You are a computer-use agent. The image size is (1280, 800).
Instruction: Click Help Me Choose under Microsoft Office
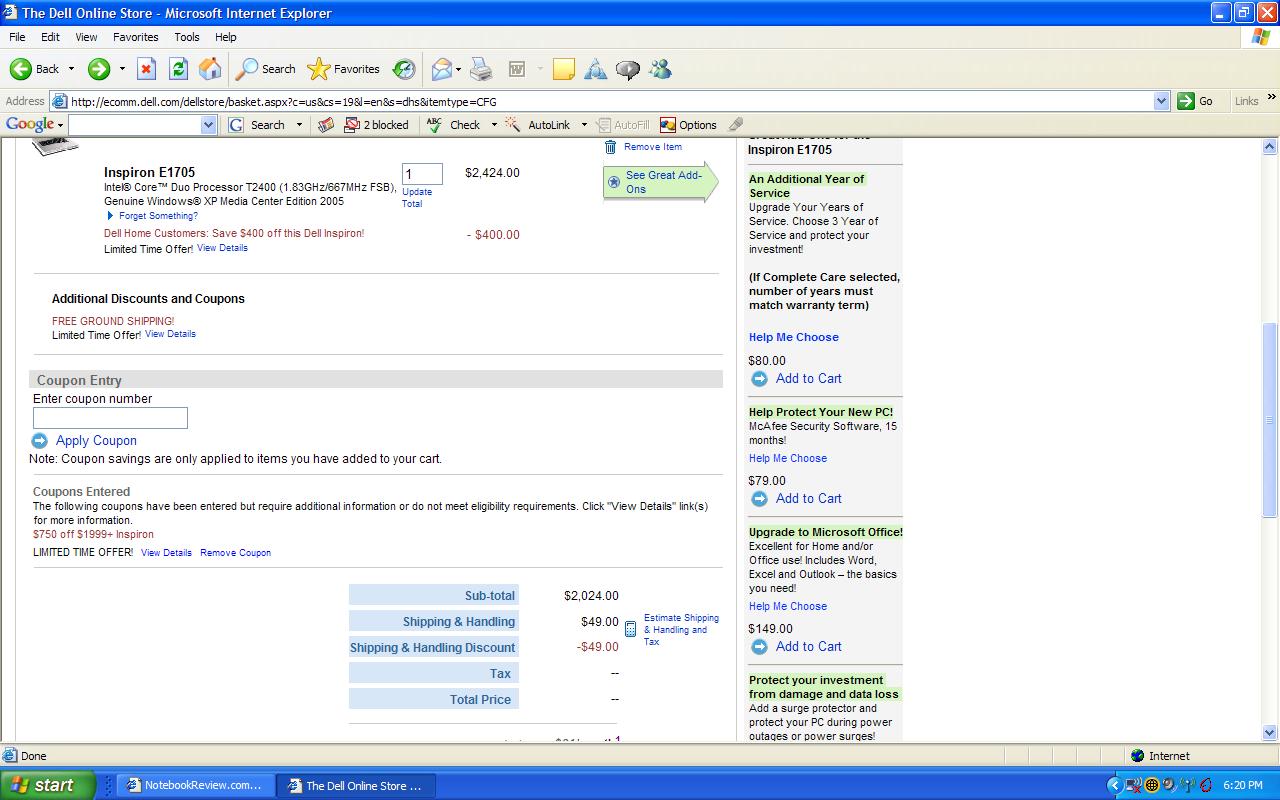(788, 606)
